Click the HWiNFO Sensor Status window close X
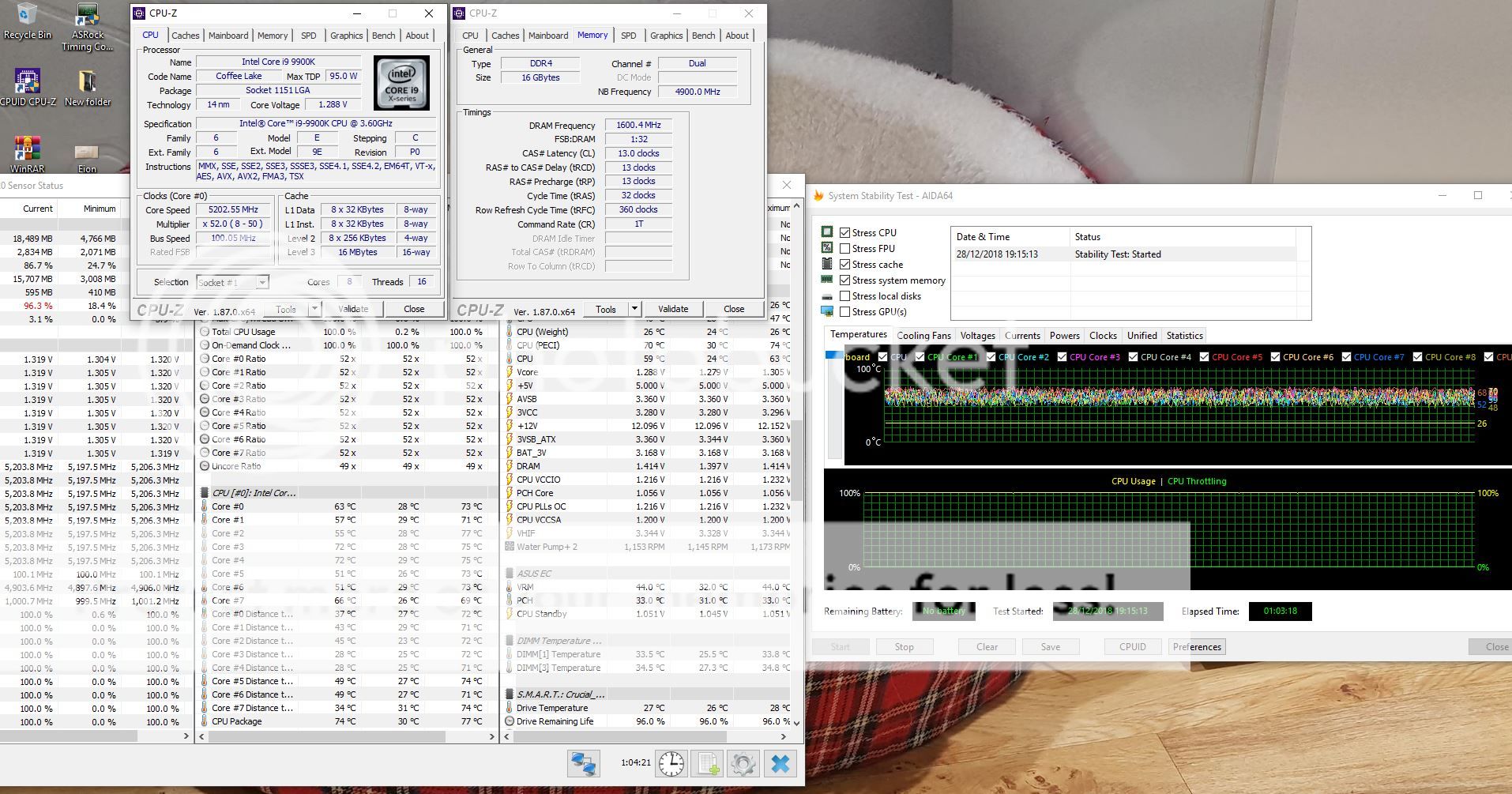 (x=786, y=185)
